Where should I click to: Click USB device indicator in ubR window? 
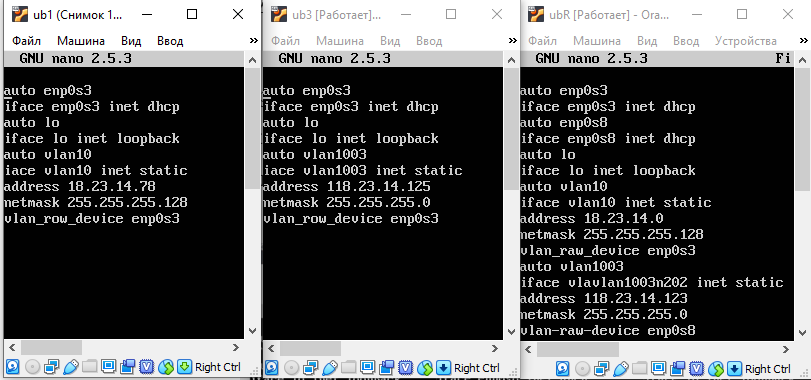click(621, 369)
